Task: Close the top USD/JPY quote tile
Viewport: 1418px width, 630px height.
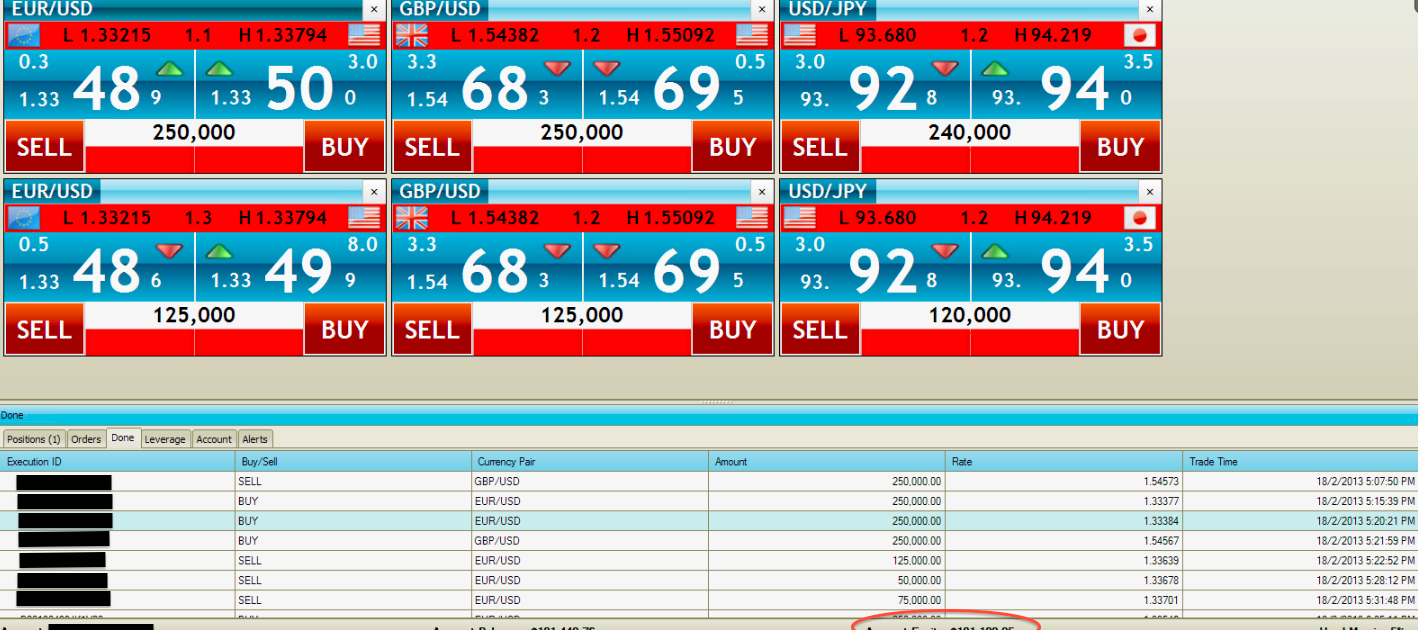Action: click(x=1150, y=9)
